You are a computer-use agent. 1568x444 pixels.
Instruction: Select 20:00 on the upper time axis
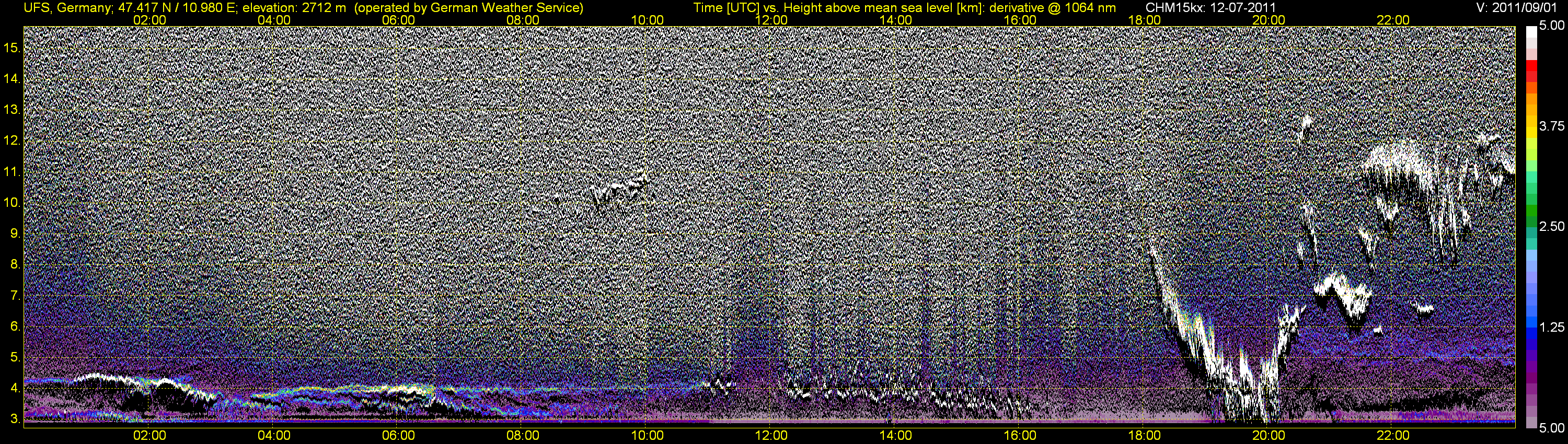pos(1269,20)
